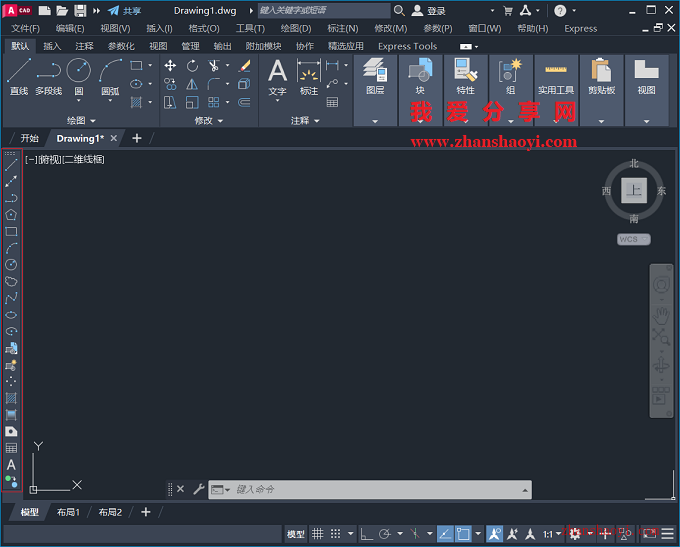680x547 pixels.
Task: Select the Dimension tool in the ribbon
Action: click(309, 77)
